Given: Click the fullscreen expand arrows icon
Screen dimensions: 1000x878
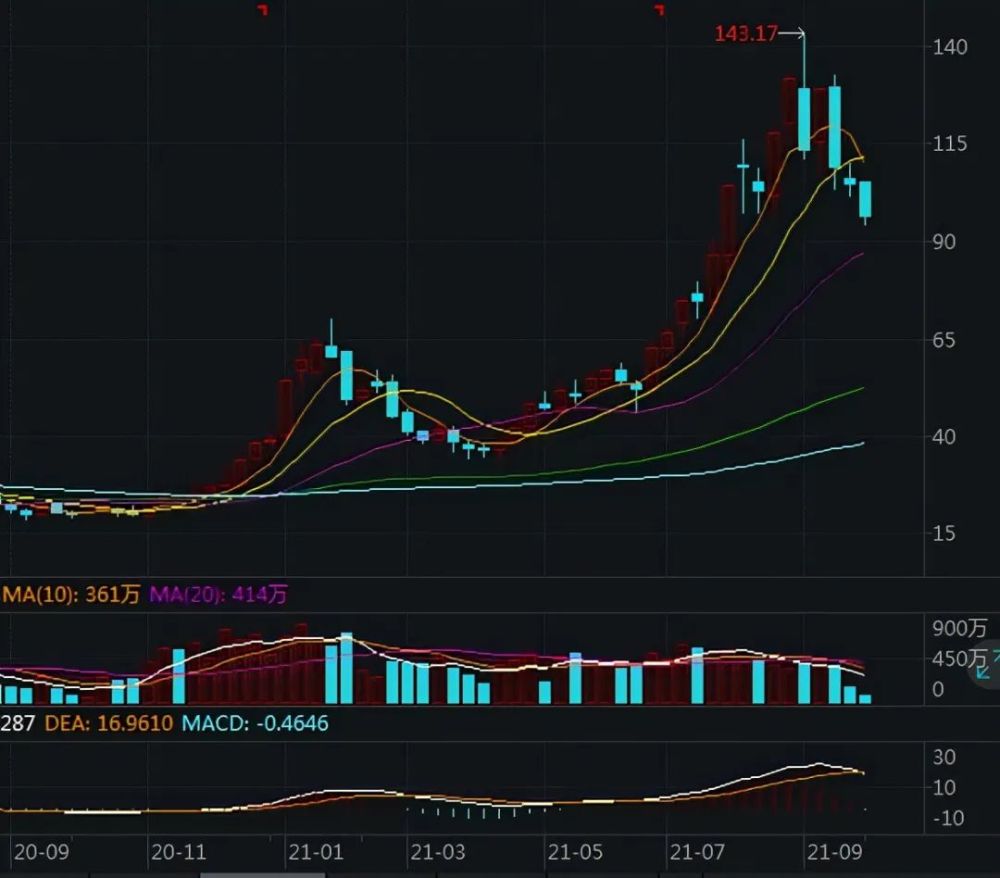Looking at the screenshot, I should [989, 664].
